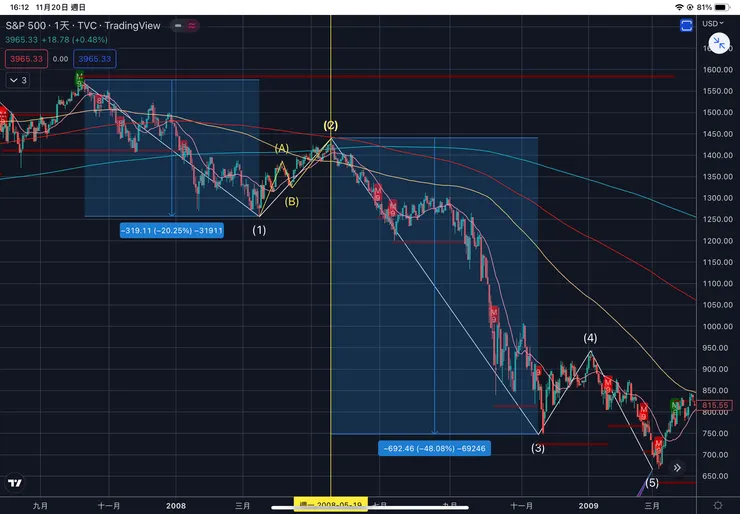Viewport: 740px width, 514px height.
Task: Click the 2008 label on time axis
Action: tap(176, 506)
